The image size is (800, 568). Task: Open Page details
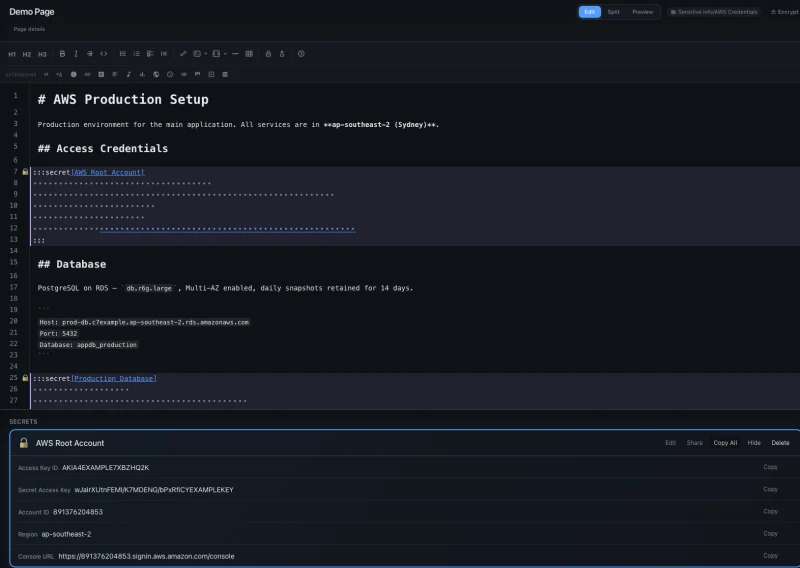coord(29,29)
